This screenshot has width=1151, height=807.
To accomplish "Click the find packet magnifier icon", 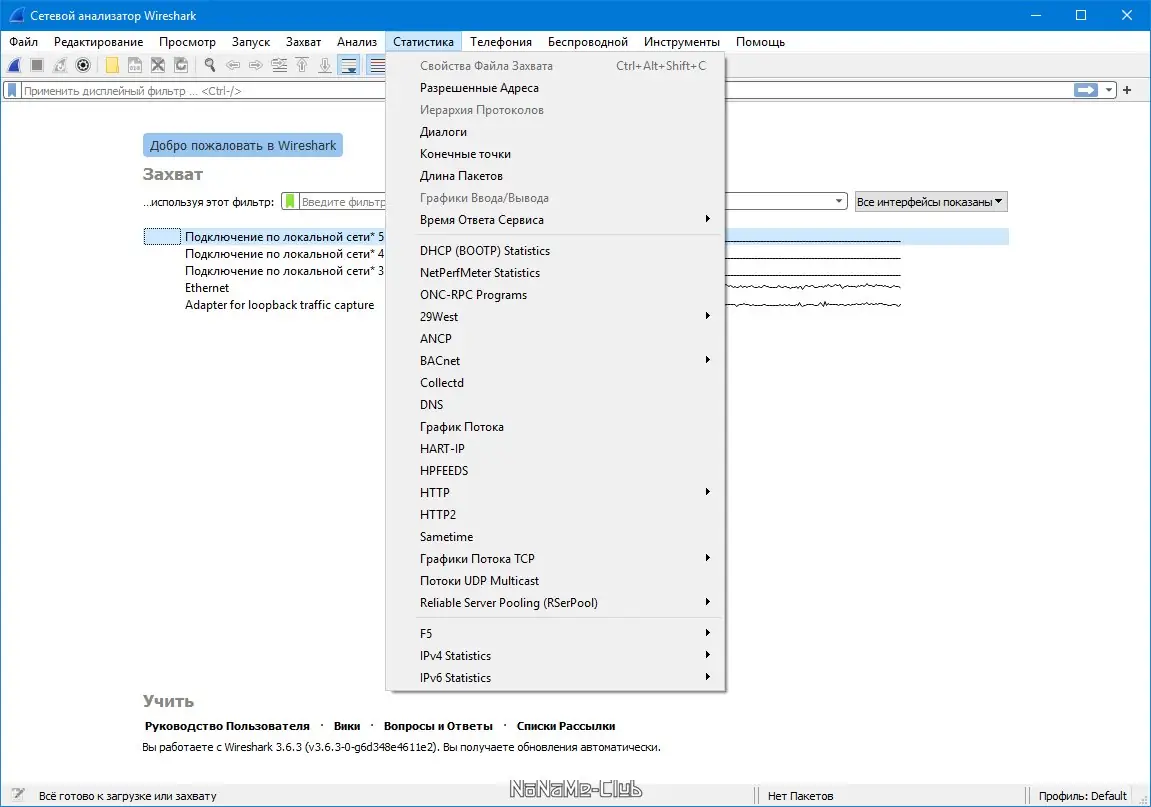I will [x=210, y=65].
